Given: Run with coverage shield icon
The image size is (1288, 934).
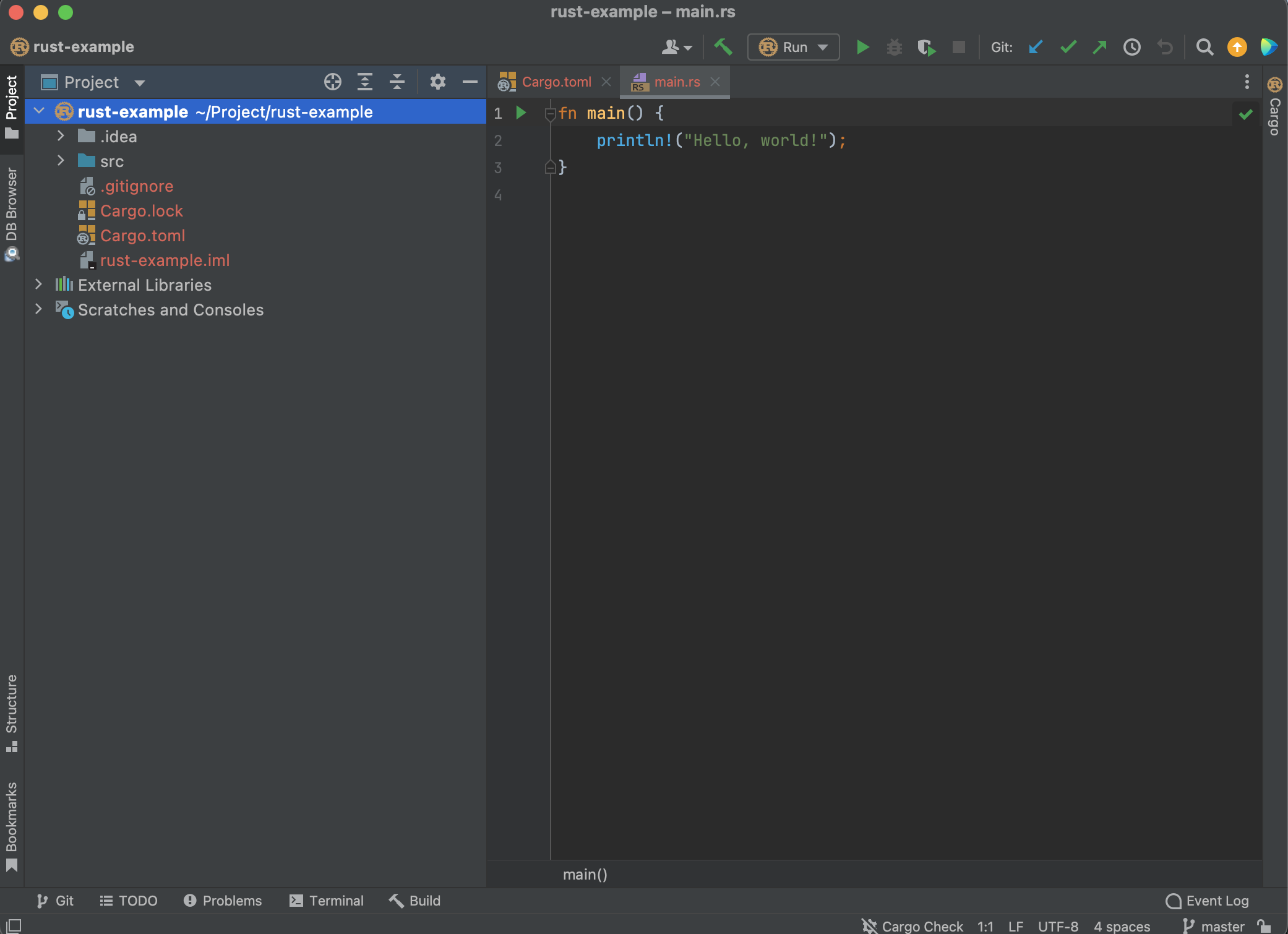Looking at the screenshot, I should pyautogui.click(x=926, y=47).
